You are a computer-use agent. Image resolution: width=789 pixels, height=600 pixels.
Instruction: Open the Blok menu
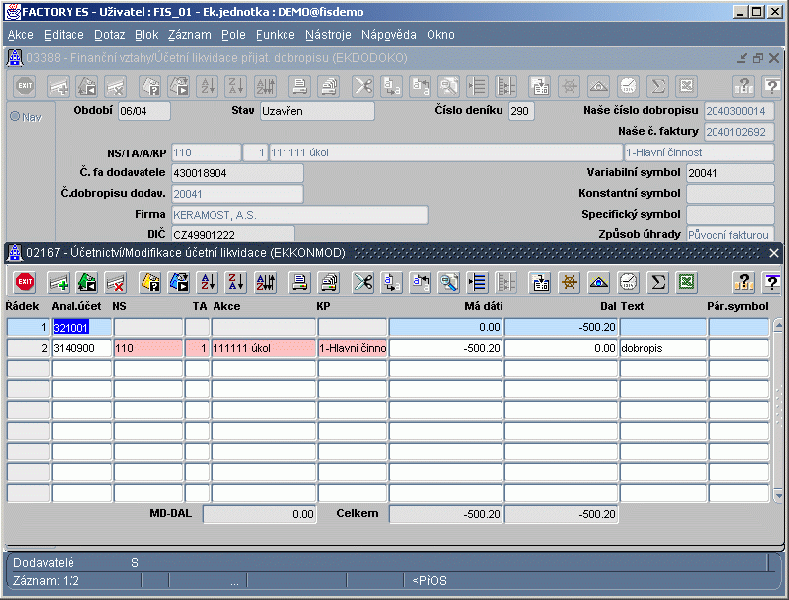click(146, 35)
